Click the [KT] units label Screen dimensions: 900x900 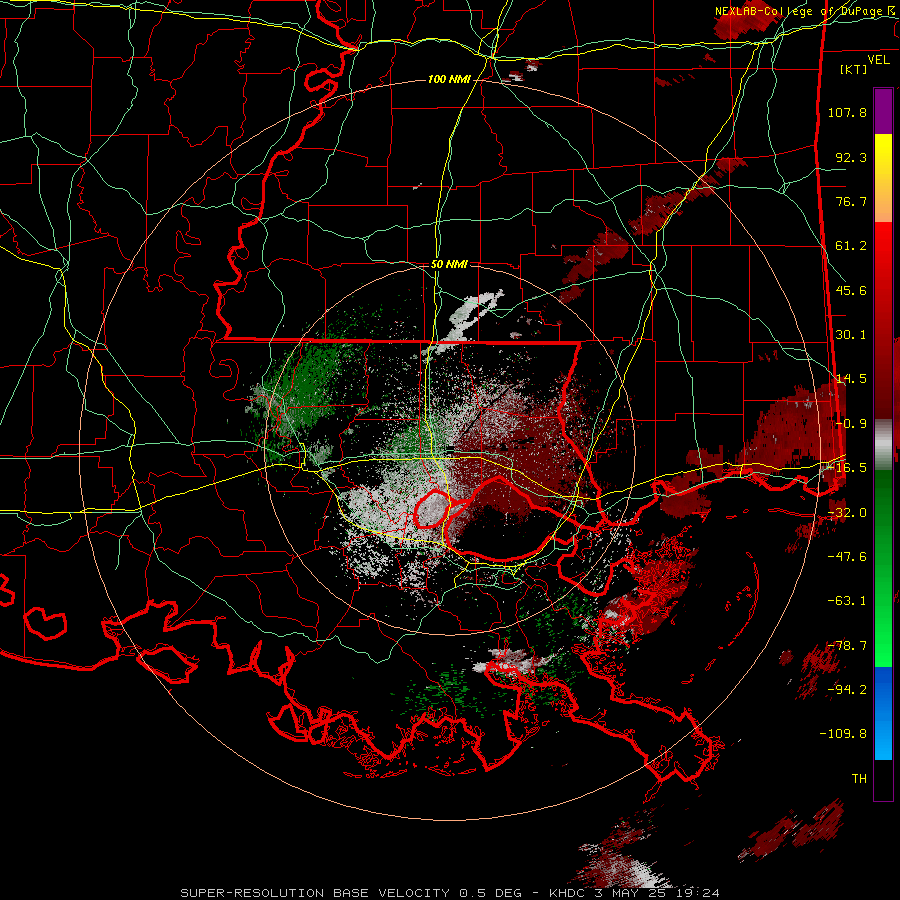click(854, 69)
